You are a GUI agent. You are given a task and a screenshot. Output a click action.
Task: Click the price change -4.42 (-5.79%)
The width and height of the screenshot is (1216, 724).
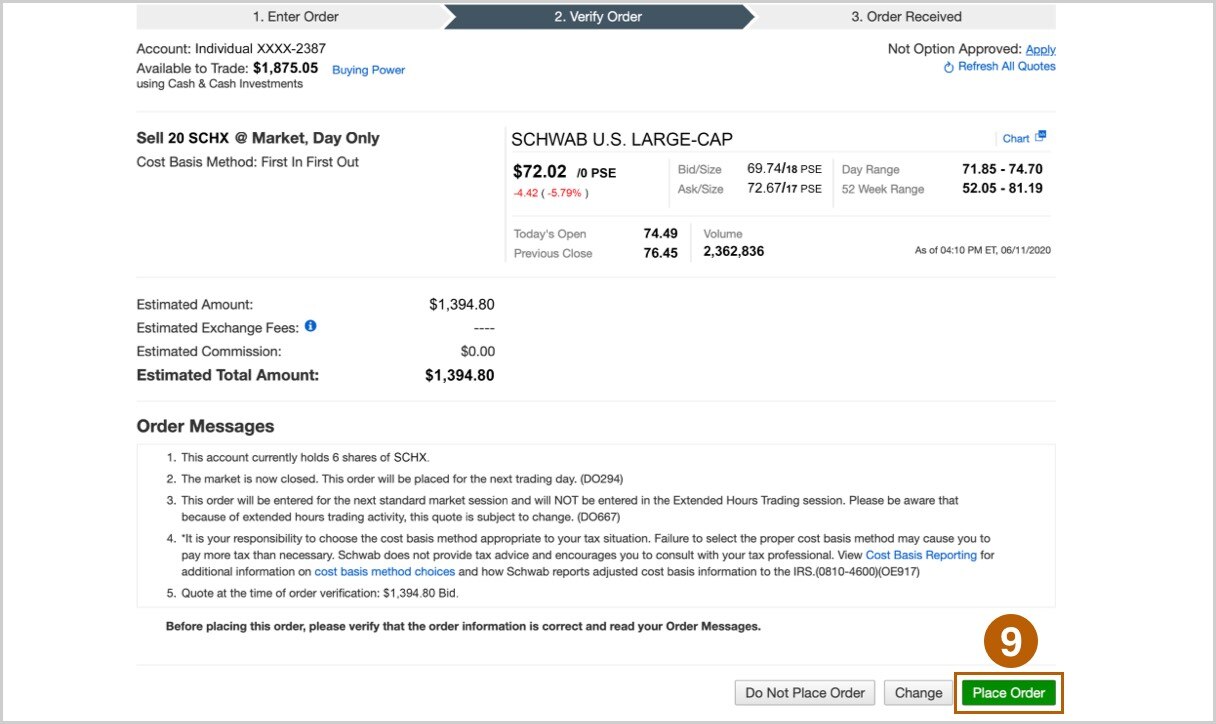pyautogui.click(x=551, y=193)
